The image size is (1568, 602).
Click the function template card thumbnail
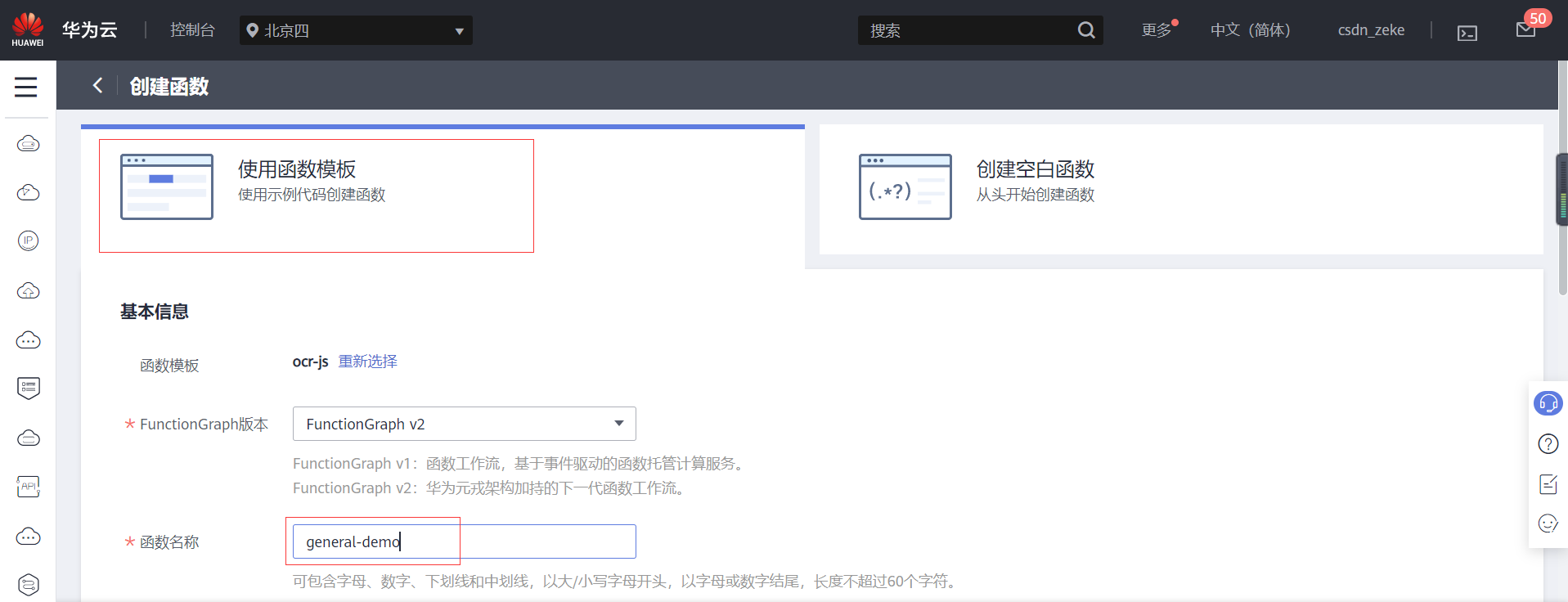click(x=167, y=186)
